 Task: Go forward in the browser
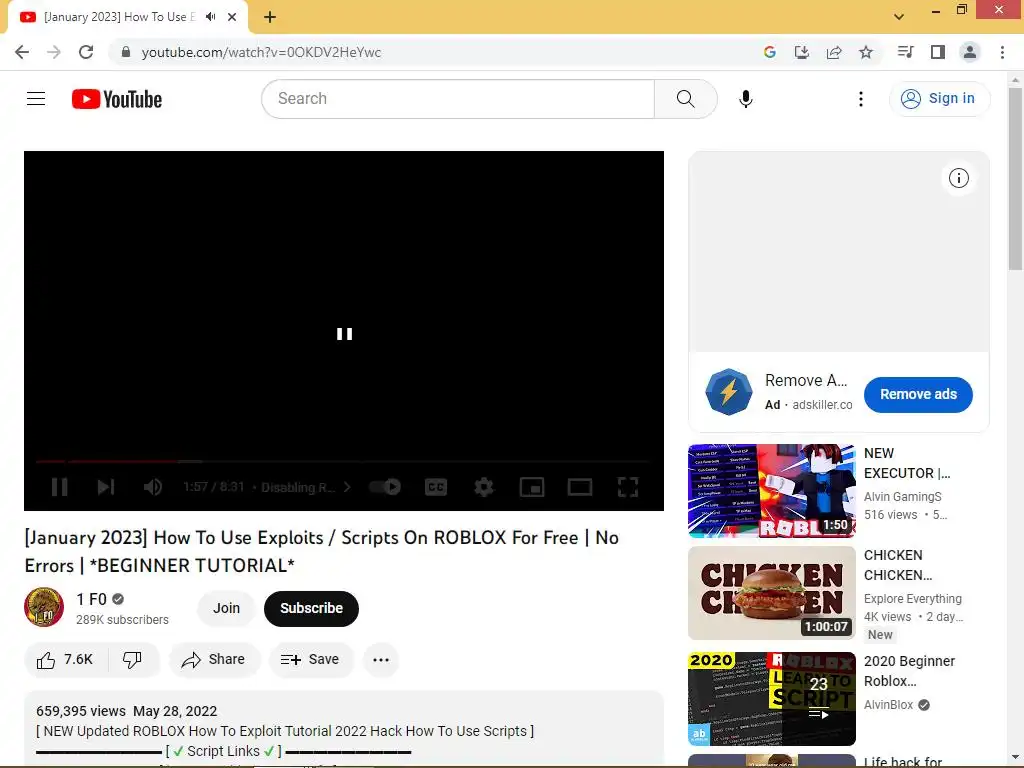pyautogui.click(x=54, y=52)
